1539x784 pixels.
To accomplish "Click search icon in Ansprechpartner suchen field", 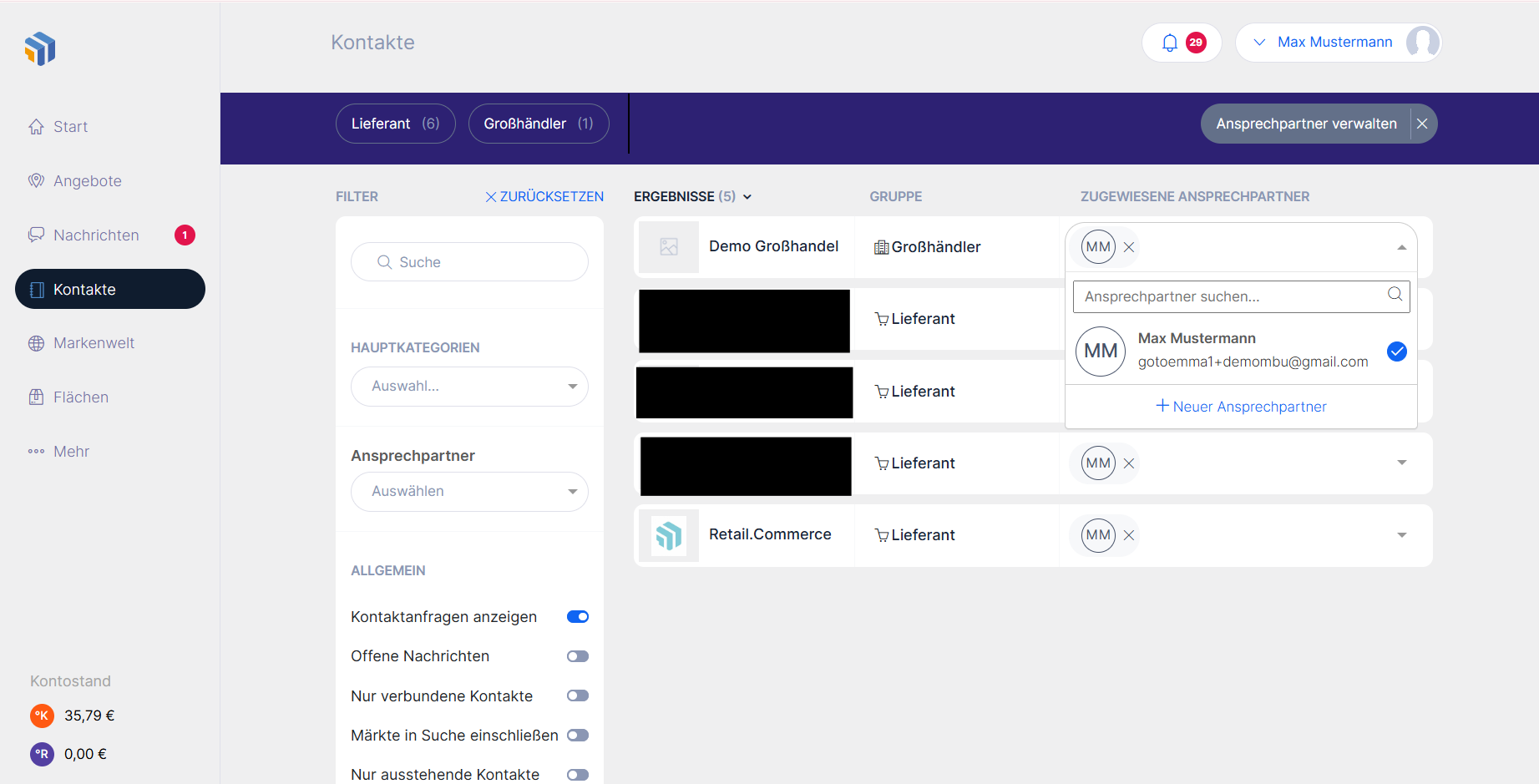I will [1395, 295].
